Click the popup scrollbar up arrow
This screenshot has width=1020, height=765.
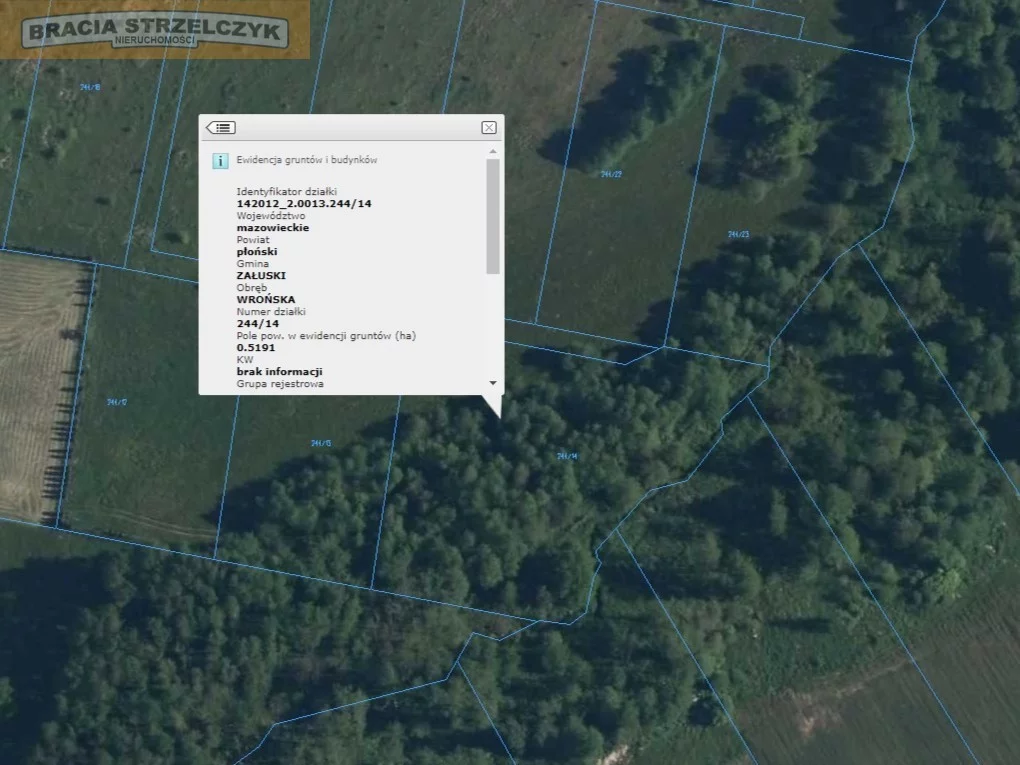pos(492,152)
